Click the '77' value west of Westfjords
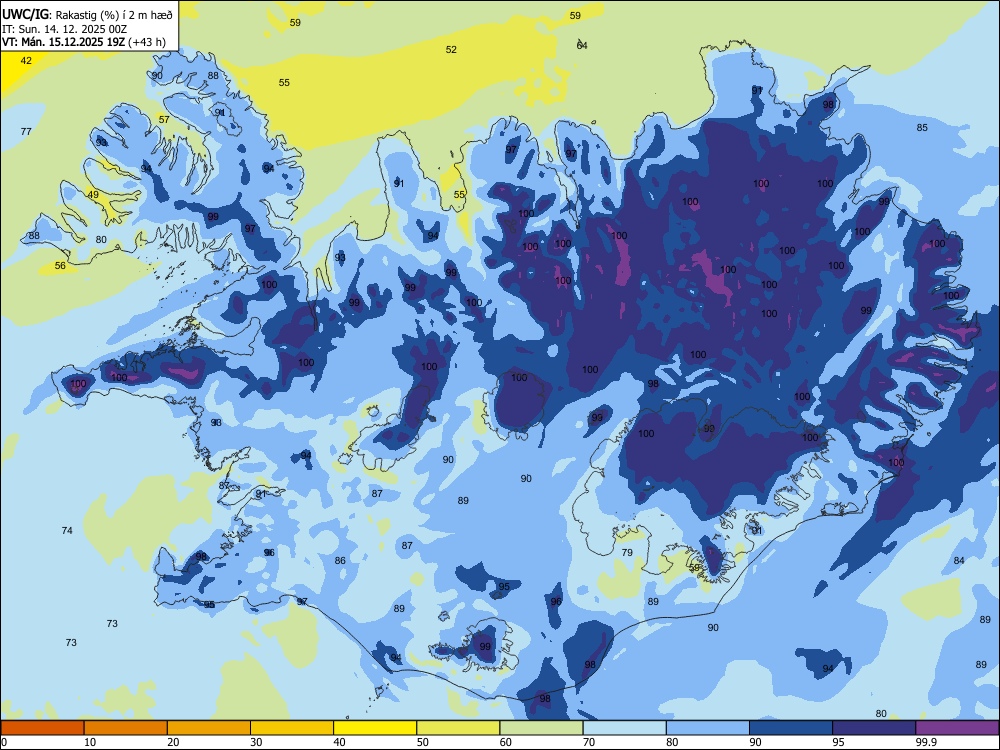The width and height of the screenshot is (1000, 750). [26, 131]
